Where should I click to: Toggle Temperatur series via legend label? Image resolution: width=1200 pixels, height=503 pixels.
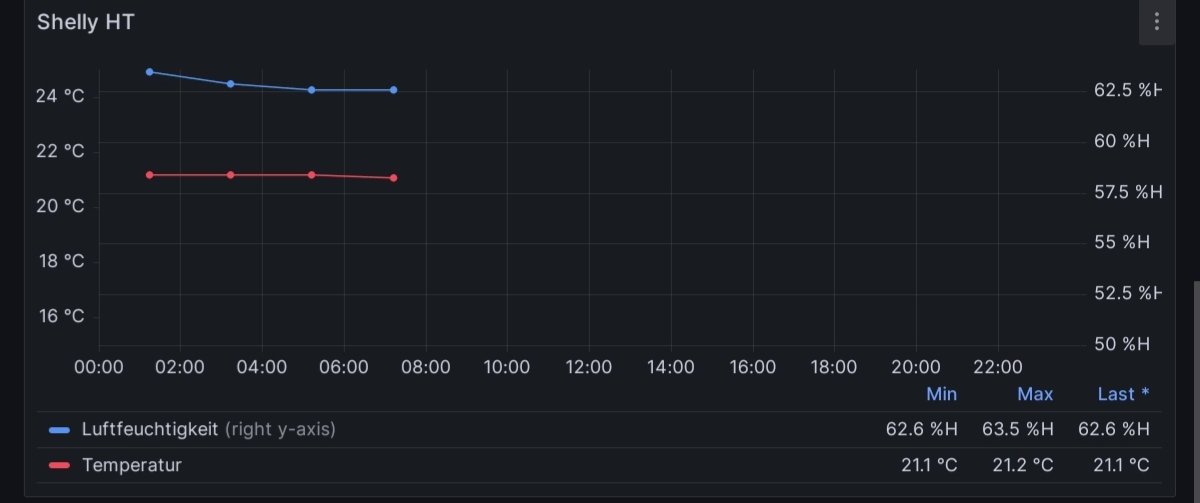point(132,465)
